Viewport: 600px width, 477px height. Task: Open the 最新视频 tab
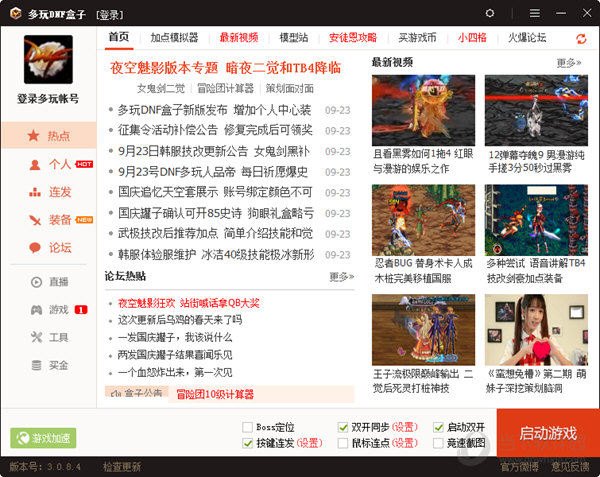pos(239,37)
